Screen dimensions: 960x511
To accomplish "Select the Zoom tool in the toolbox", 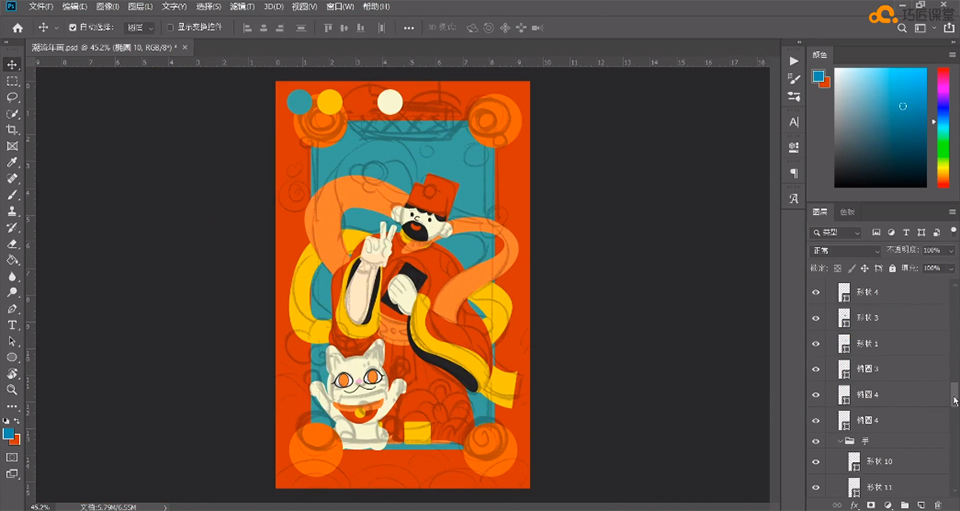I will pyautogui.click(x=12, y=389).
